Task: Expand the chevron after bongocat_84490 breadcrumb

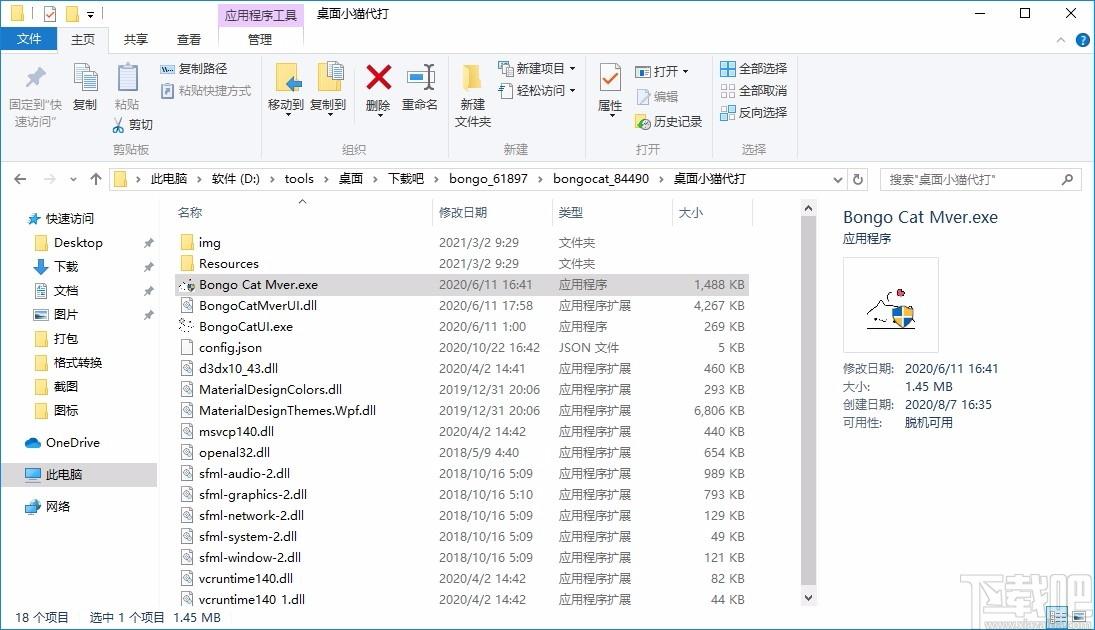Action: tap(661, 180)
